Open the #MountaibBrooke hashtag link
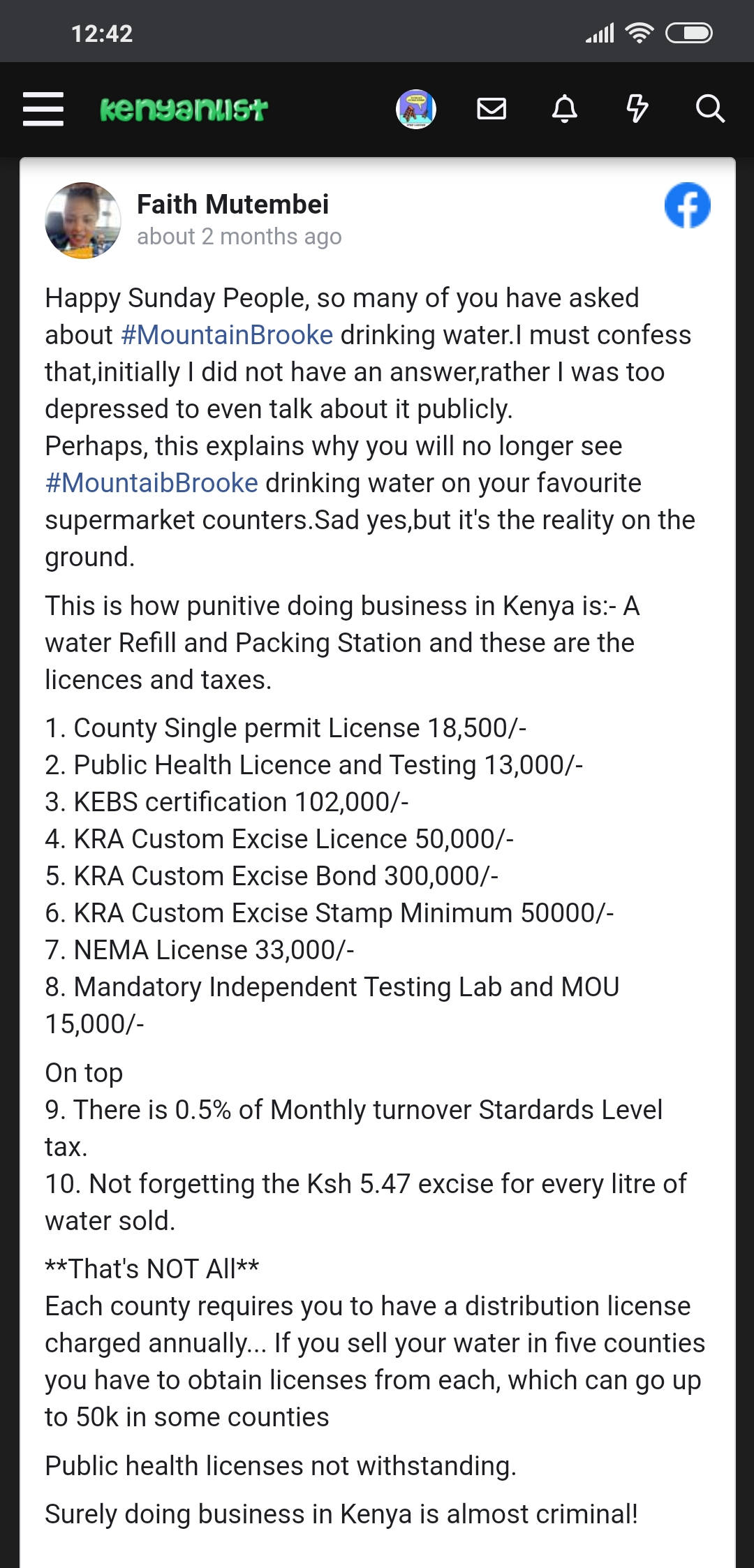The width and height of the screenshot is (754, 1568). pyautogui.click(x=151, y=483)
